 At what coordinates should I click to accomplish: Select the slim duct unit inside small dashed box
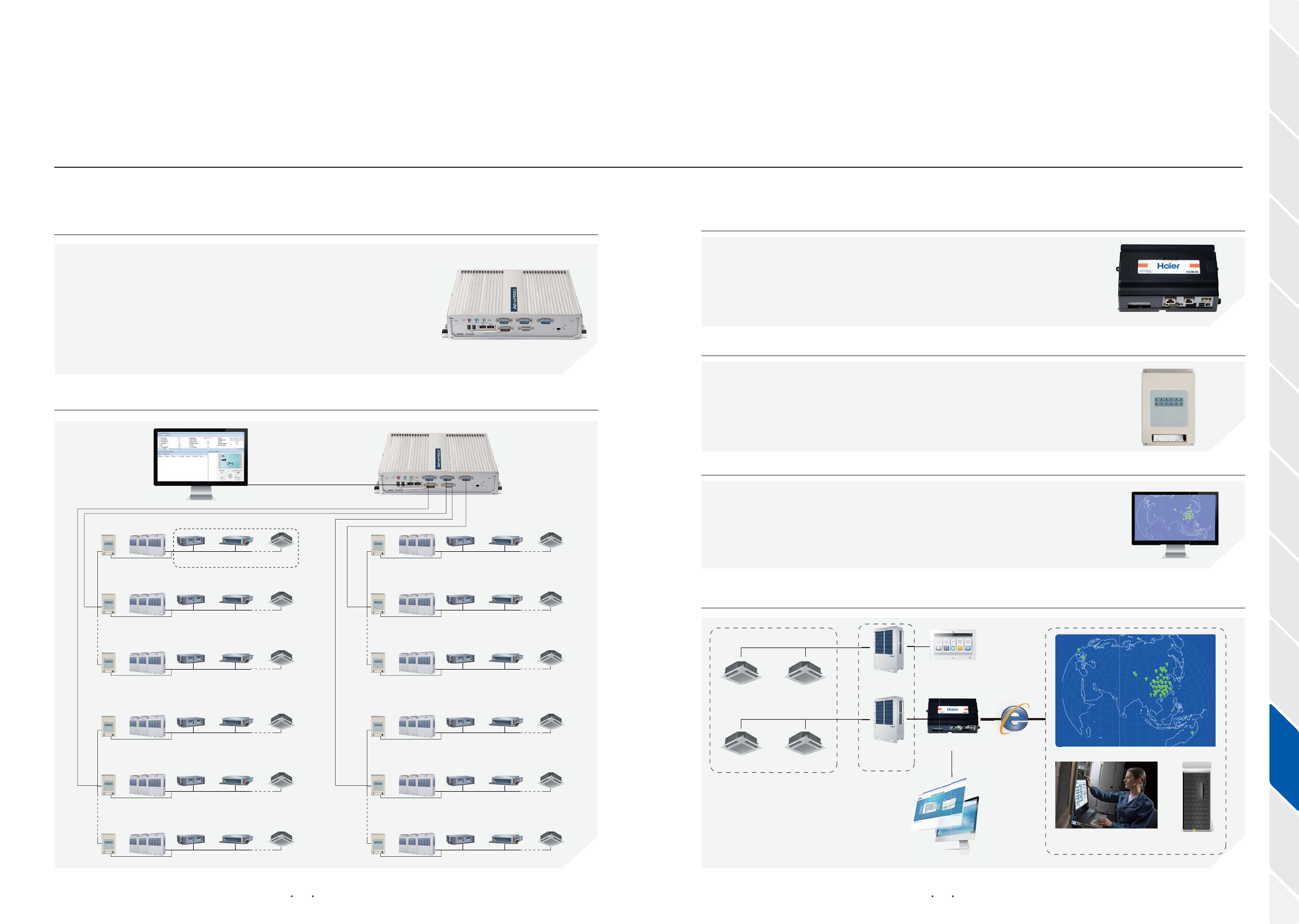[x=237, y=540]
